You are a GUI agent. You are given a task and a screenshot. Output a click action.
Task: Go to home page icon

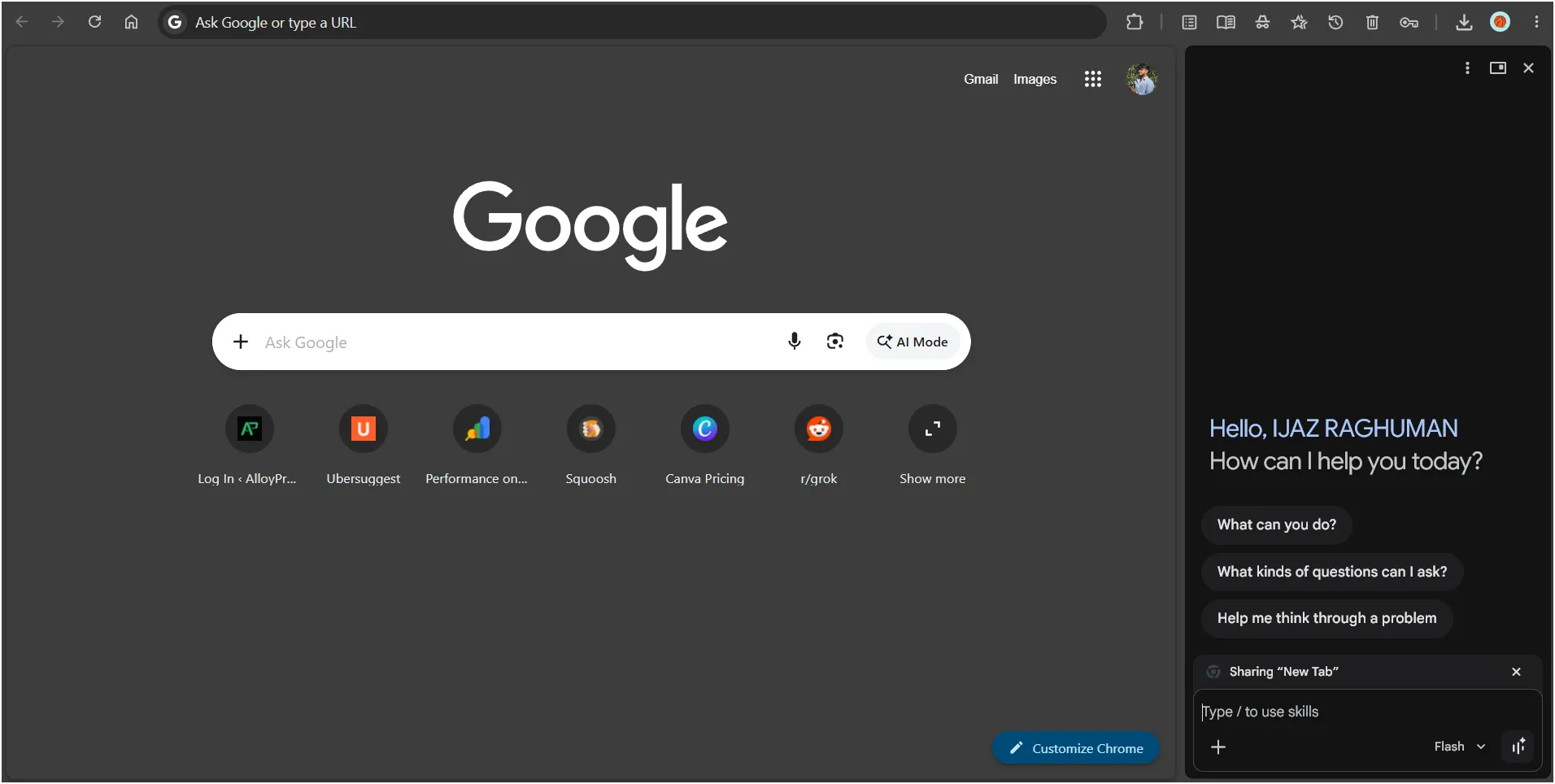coord(131,22)
